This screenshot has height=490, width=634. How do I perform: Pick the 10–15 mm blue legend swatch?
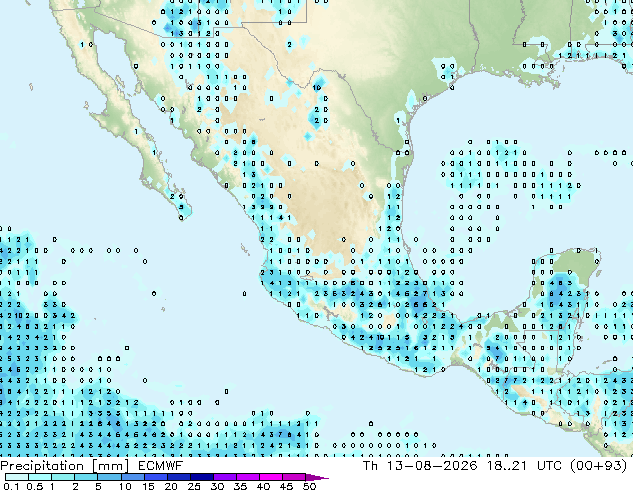point(133,477)
